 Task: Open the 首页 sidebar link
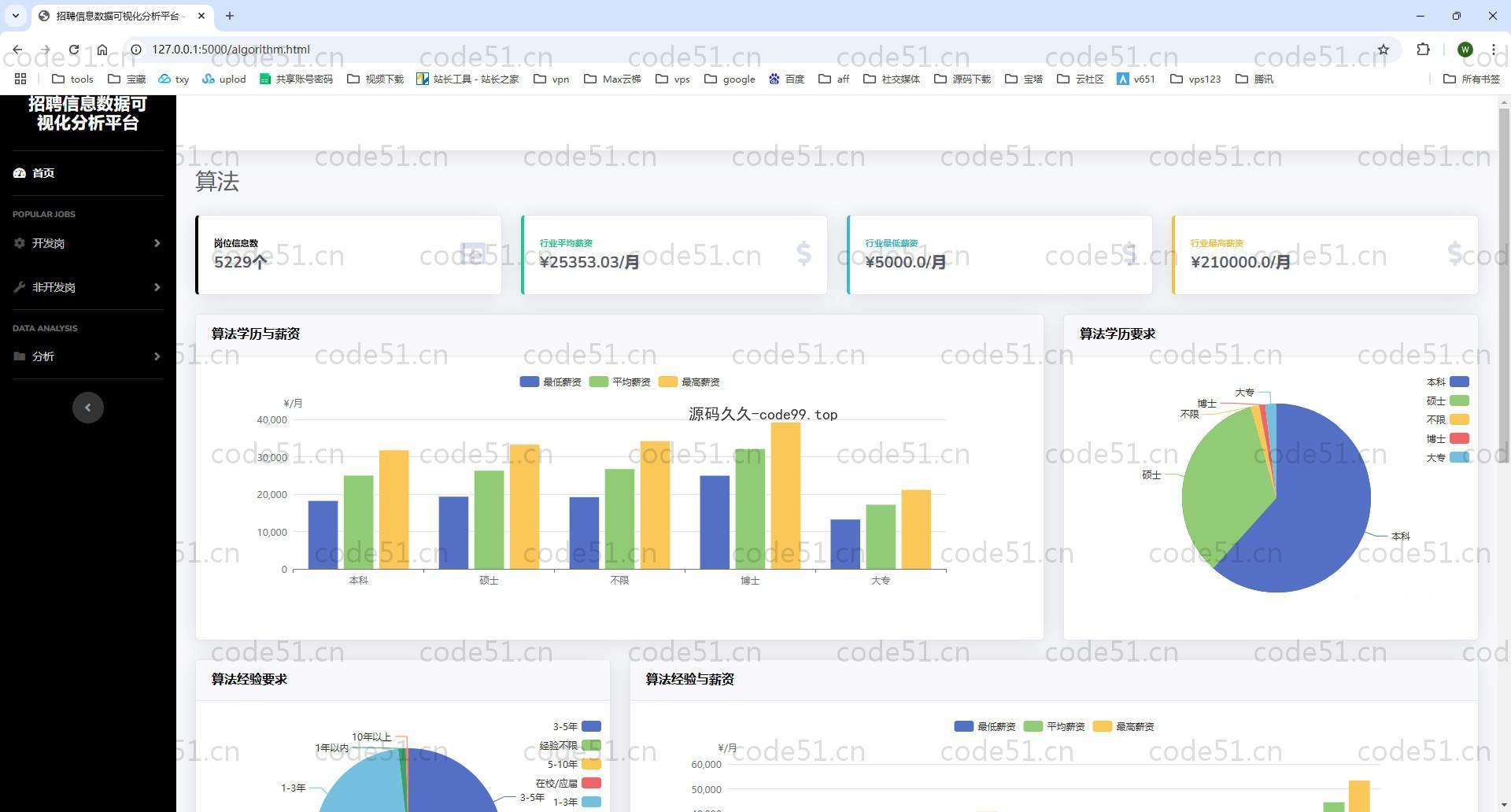pyautogui.click(x=88, y=173)
